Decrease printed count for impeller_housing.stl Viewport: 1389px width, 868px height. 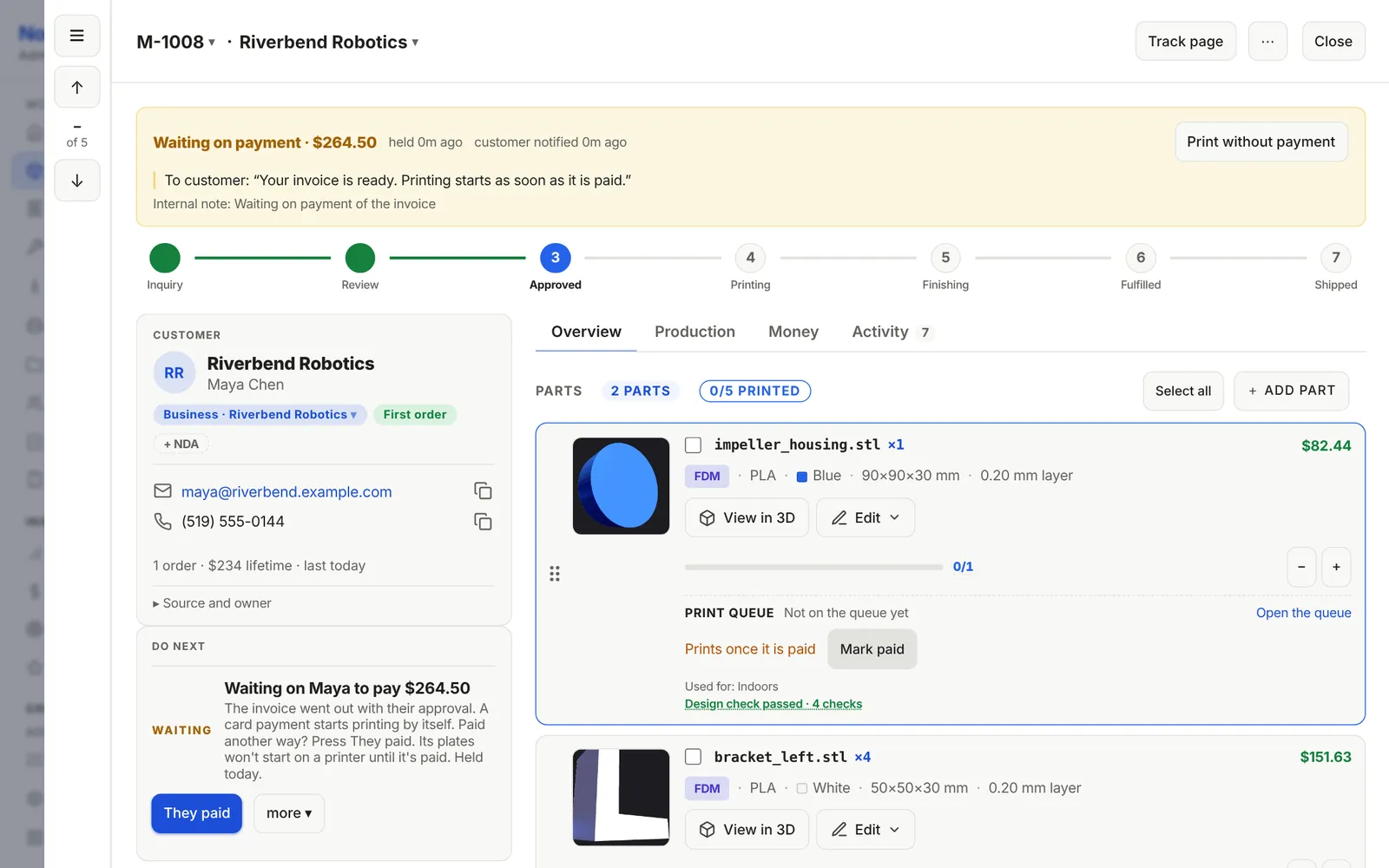[x=1301, y=567]
